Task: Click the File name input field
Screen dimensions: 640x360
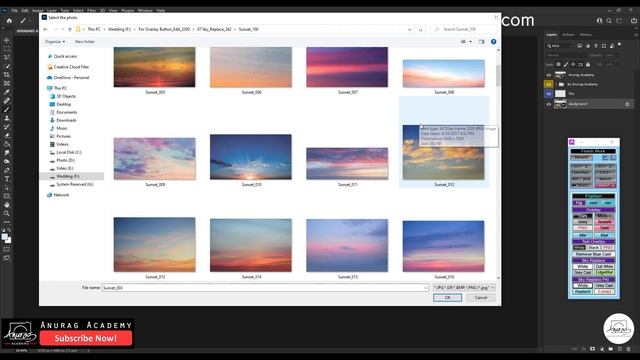Action: pos(265,288)
